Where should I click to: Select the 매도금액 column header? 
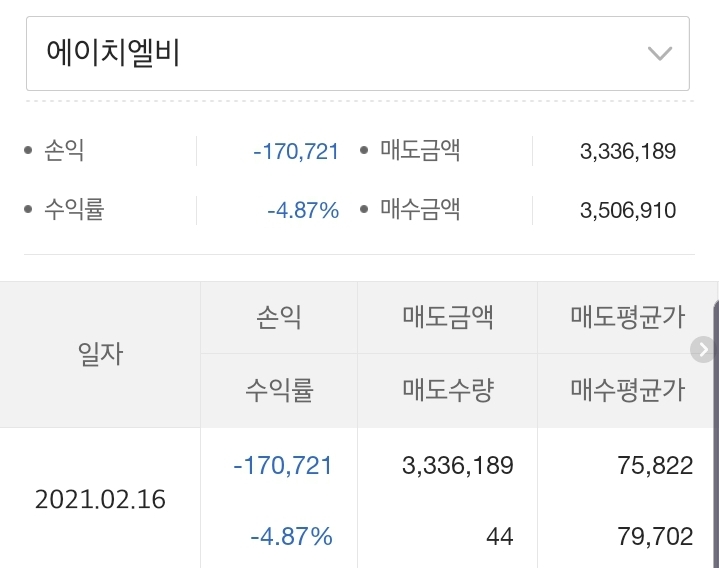(448, 318)
